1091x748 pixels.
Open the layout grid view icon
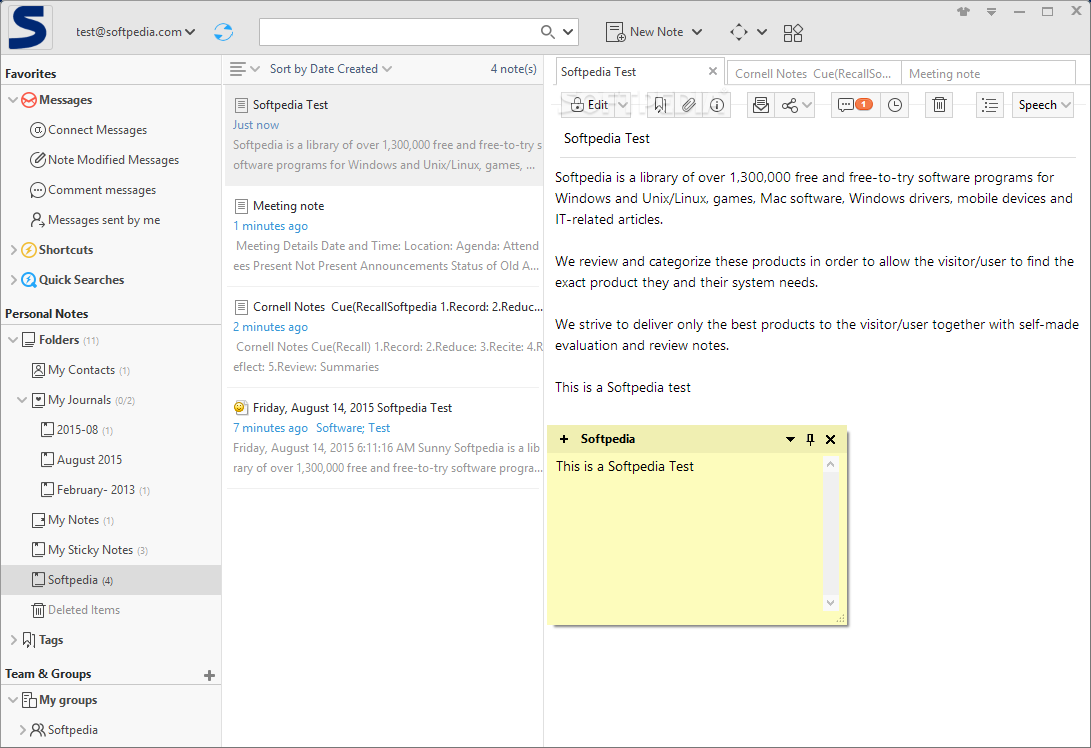coord(793,33)
